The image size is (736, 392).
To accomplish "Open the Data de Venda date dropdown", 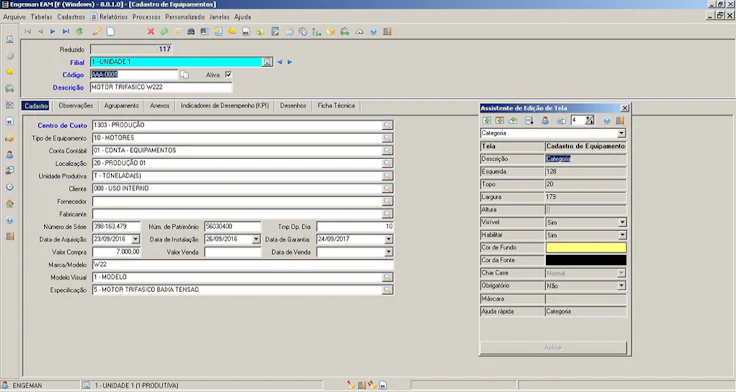I will click(389, 252).
